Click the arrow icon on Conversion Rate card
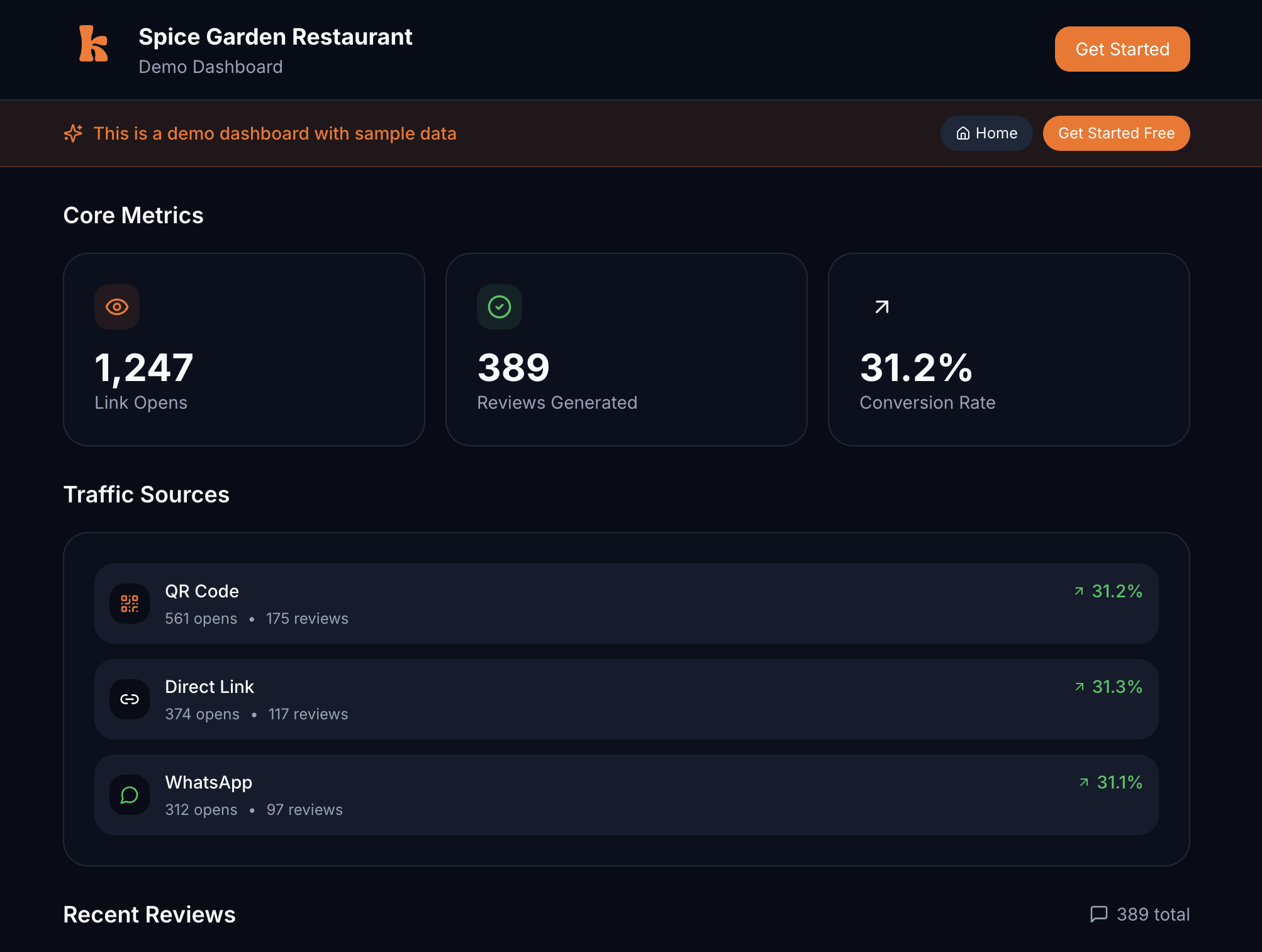This screenshot has width=1262, height=952. (881, 307)
